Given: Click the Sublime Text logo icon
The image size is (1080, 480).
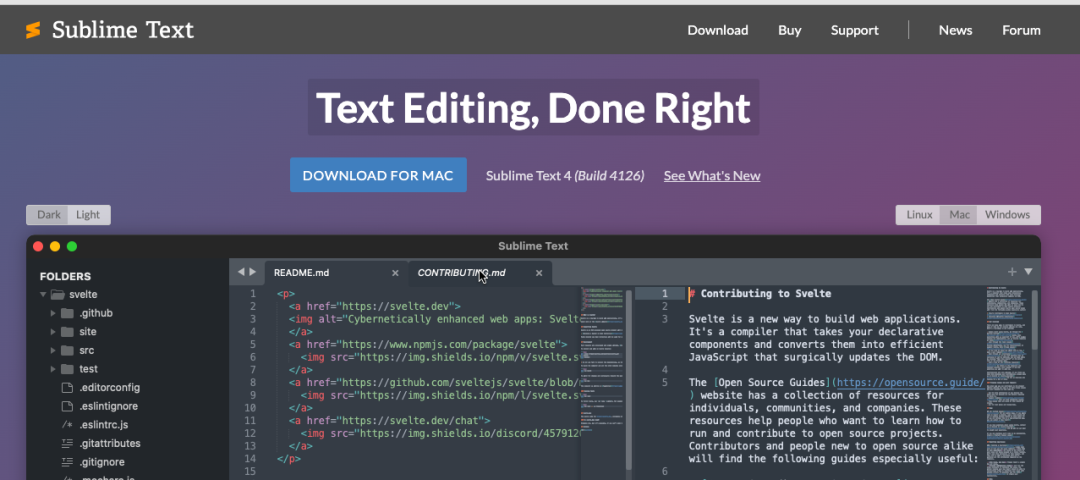Looking at the screenshot, I should click(x=33, y=30).
